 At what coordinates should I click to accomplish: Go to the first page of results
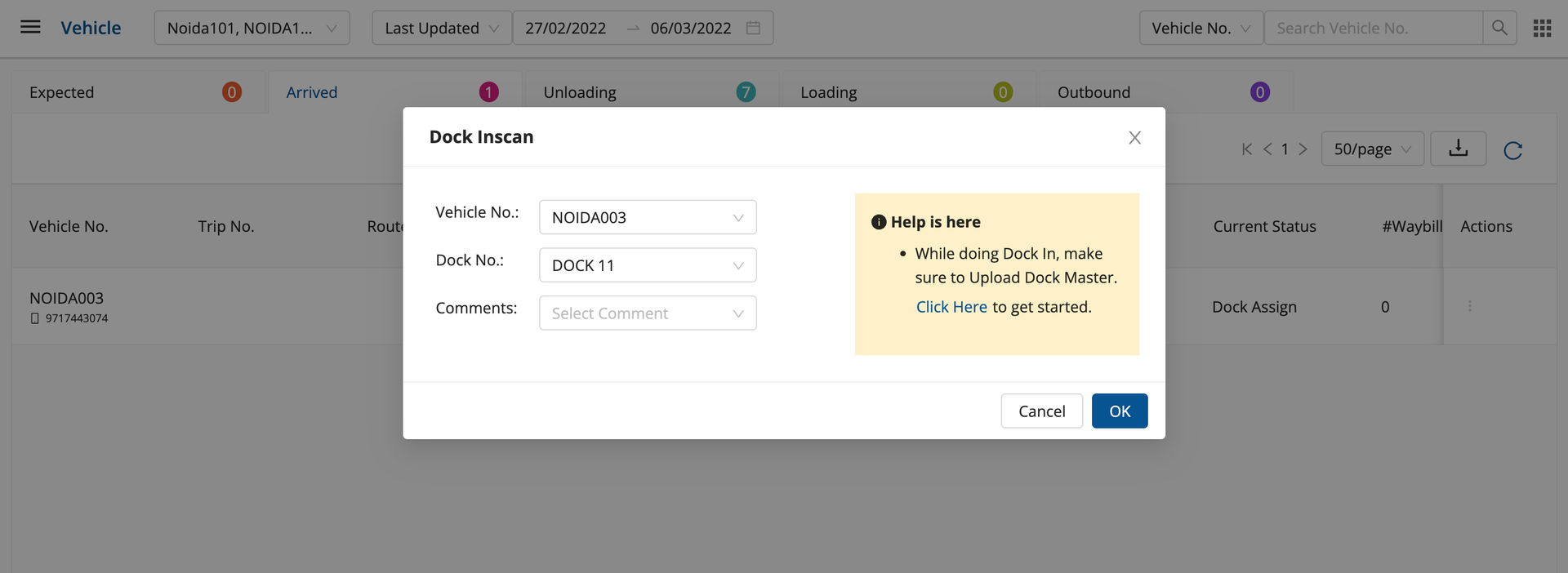point(1246,149)
